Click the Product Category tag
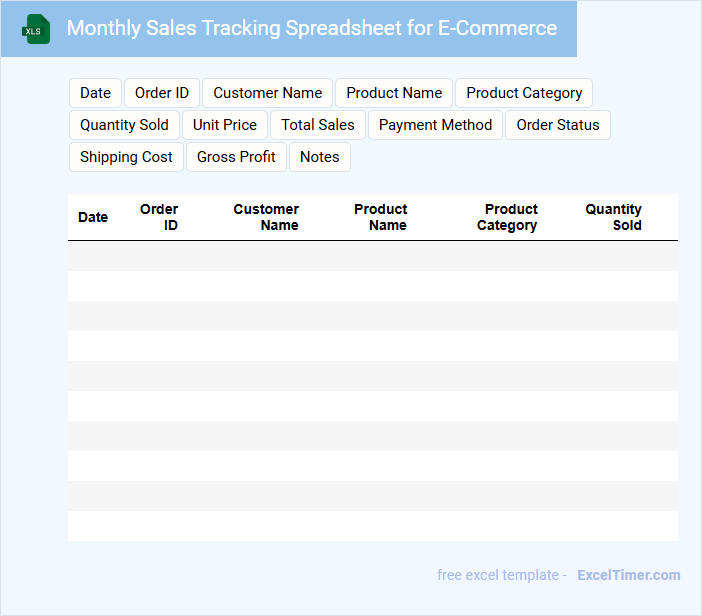This screenshot has width=702, height=616. pos(524,93)
